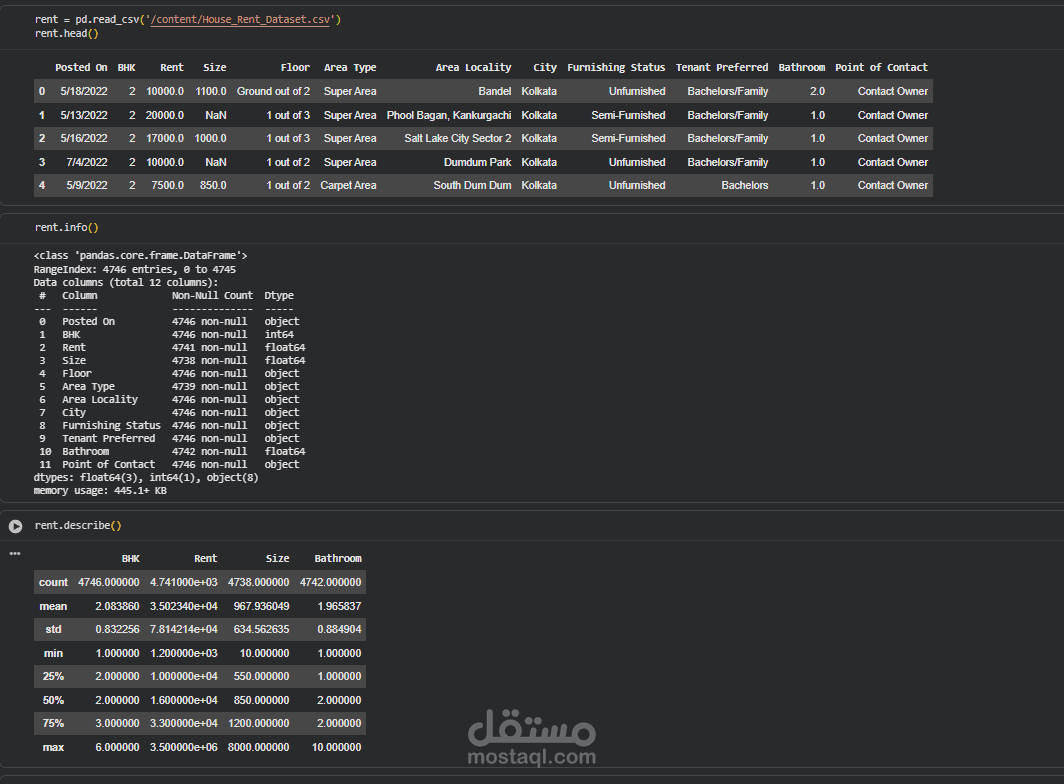
Task: Click the 'City' column header in head table
Action: pyautogui.click(x=545, y=67)
